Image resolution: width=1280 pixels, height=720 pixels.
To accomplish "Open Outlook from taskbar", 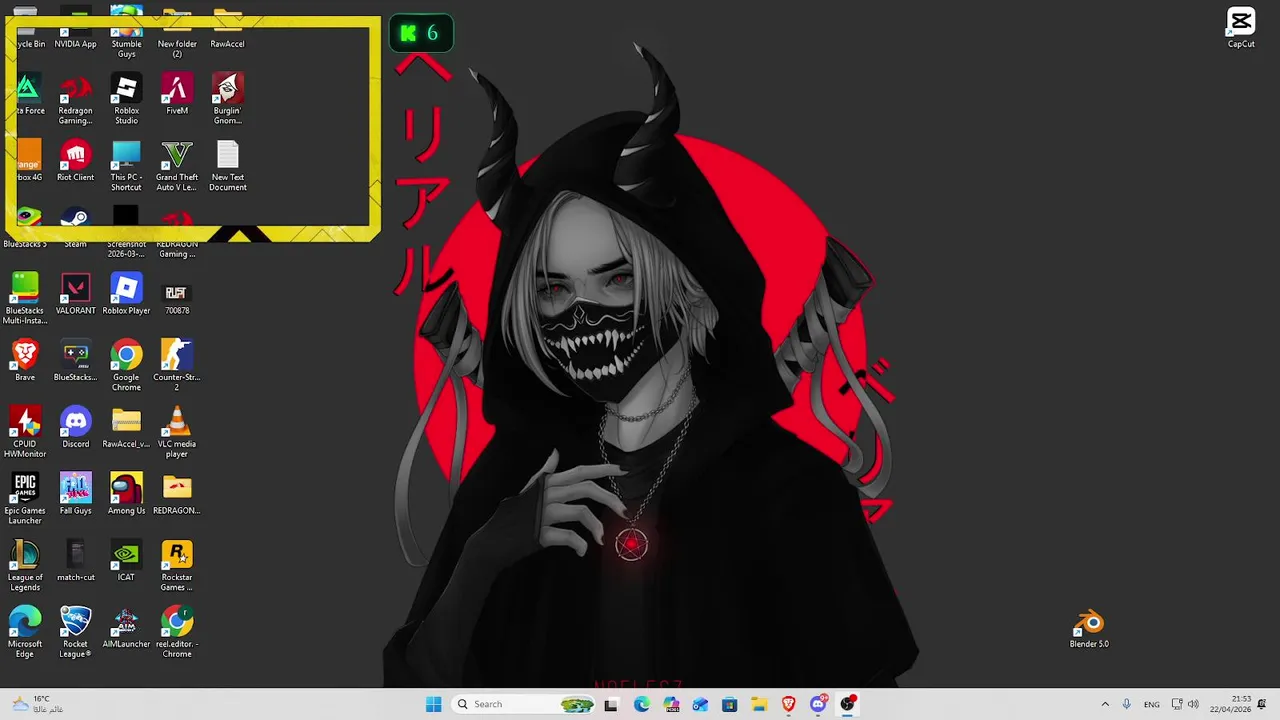I will tap(700, 704).
